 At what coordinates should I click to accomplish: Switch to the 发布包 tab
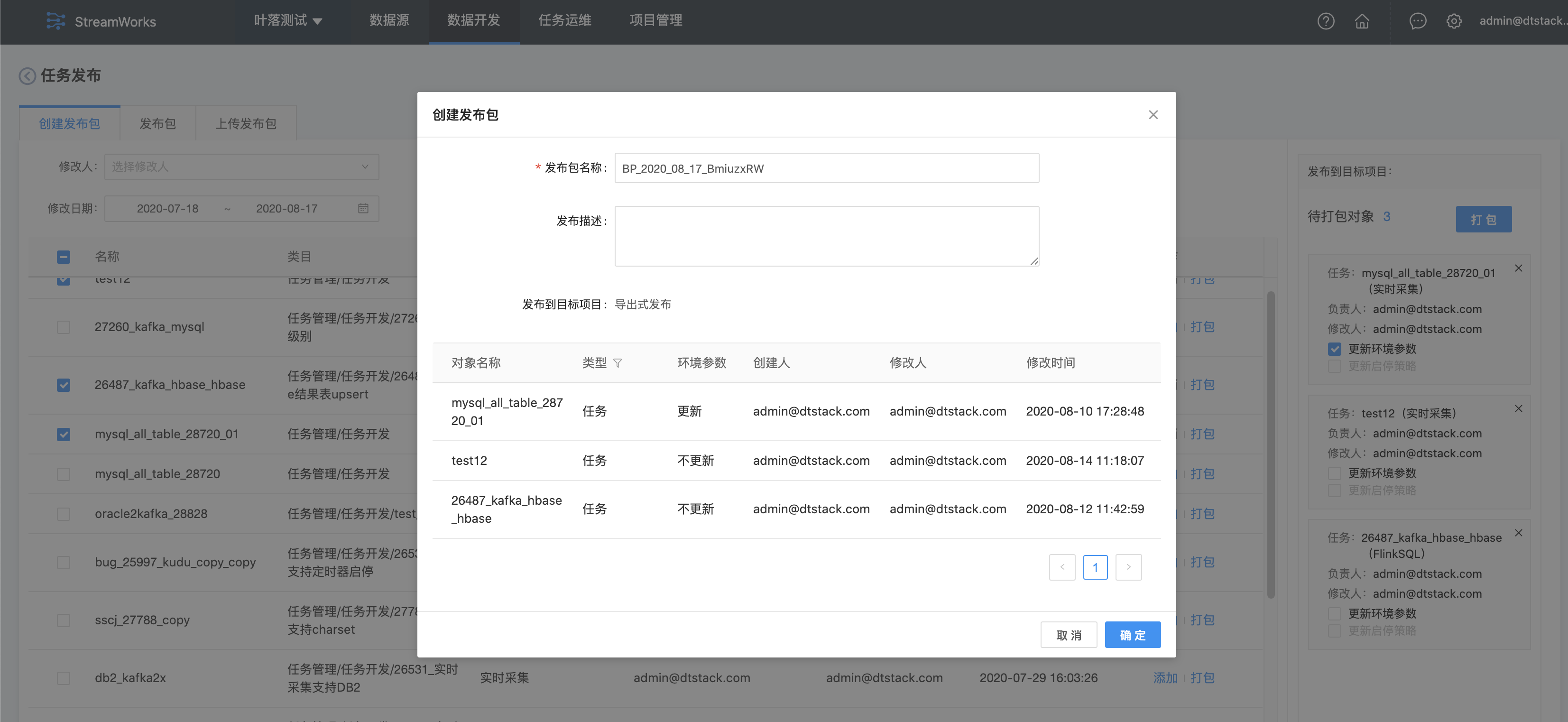(157, 124)
